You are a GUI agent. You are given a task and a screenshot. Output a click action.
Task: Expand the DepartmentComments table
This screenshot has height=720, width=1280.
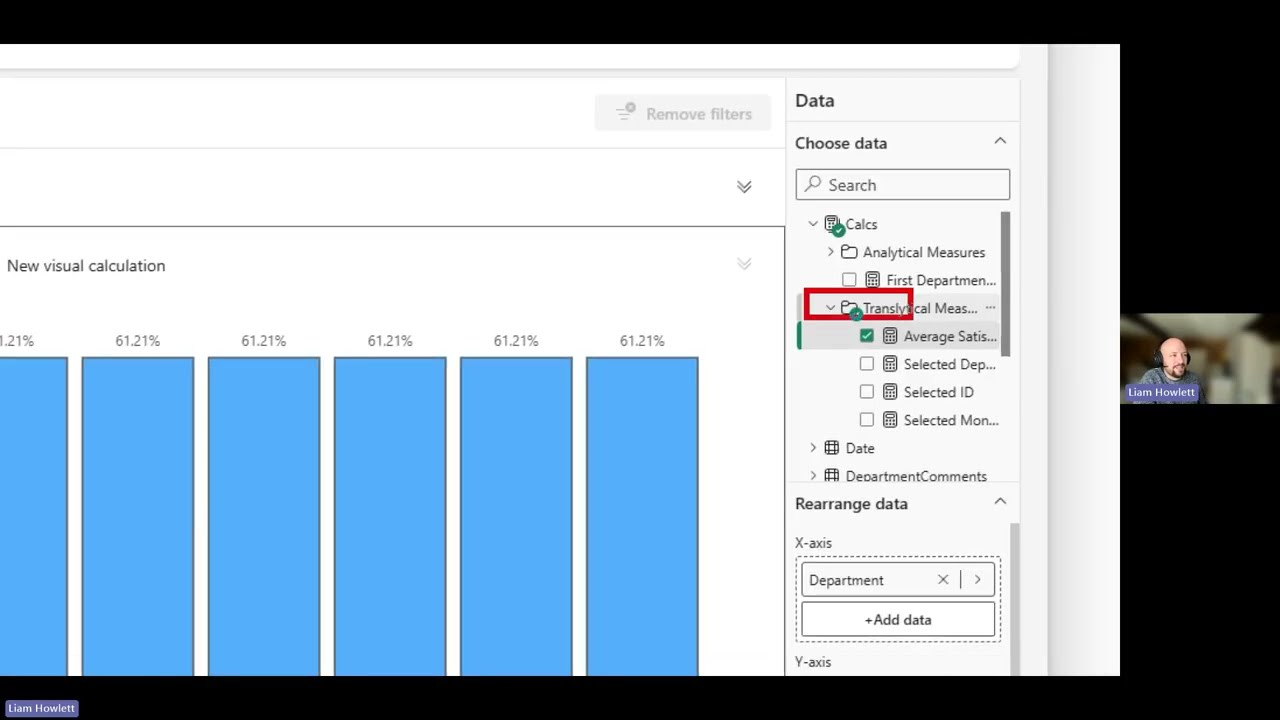point(813,476)
